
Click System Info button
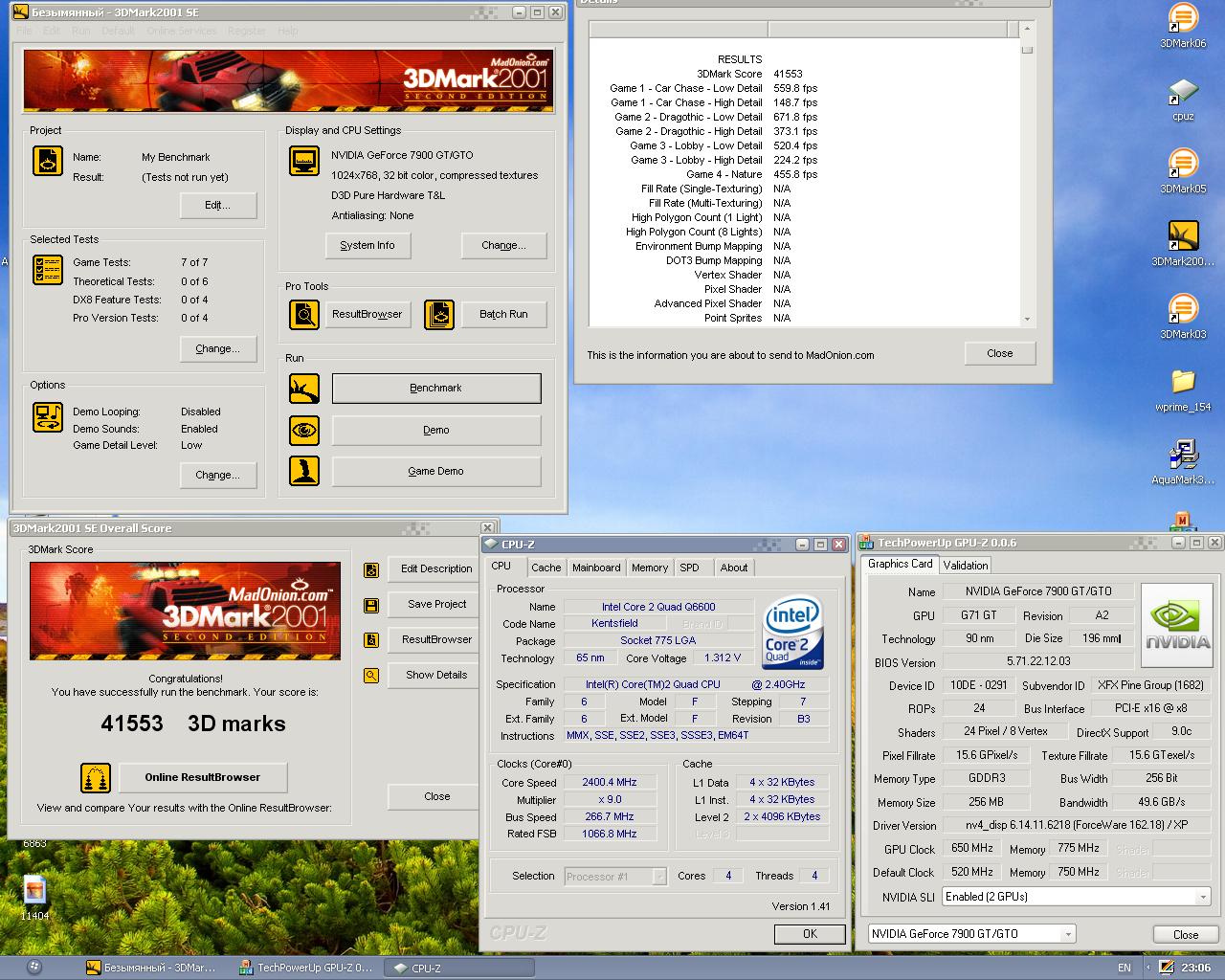pyautogui.click(x=367, y=245)
